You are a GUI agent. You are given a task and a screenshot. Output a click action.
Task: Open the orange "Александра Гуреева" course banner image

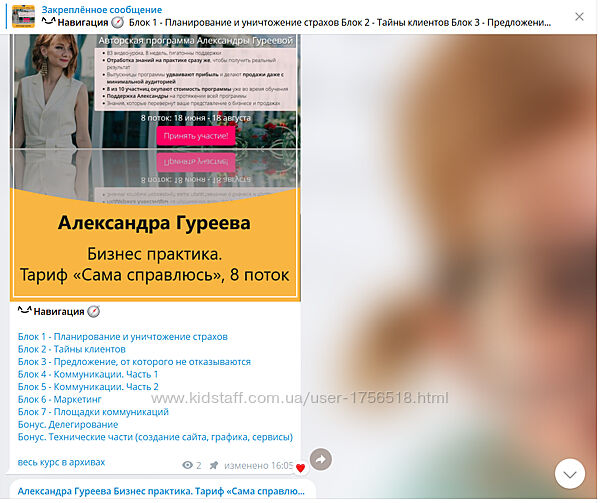(x=155, y=245)
